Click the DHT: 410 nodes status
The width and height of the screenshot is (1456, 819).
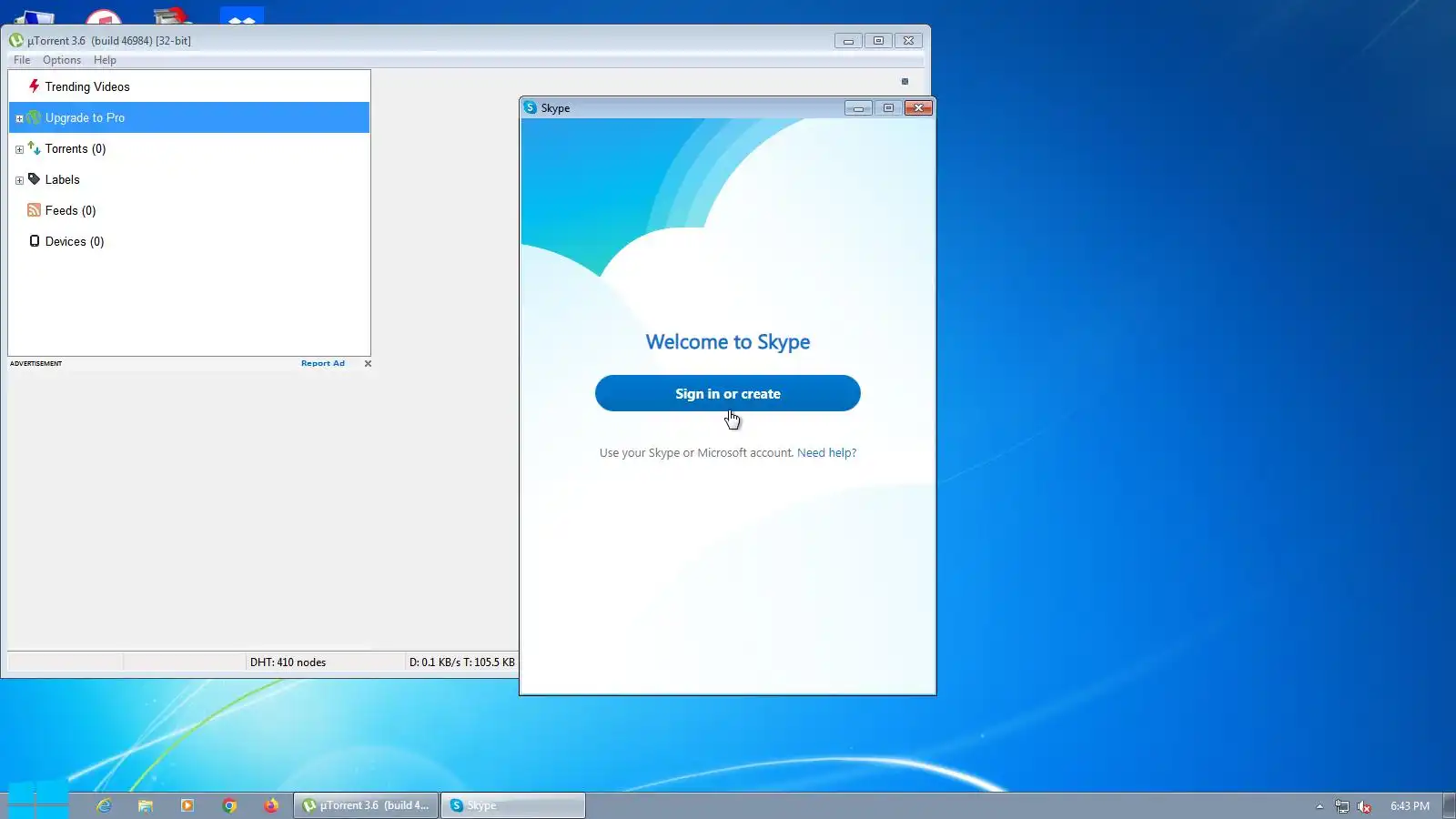288,662
